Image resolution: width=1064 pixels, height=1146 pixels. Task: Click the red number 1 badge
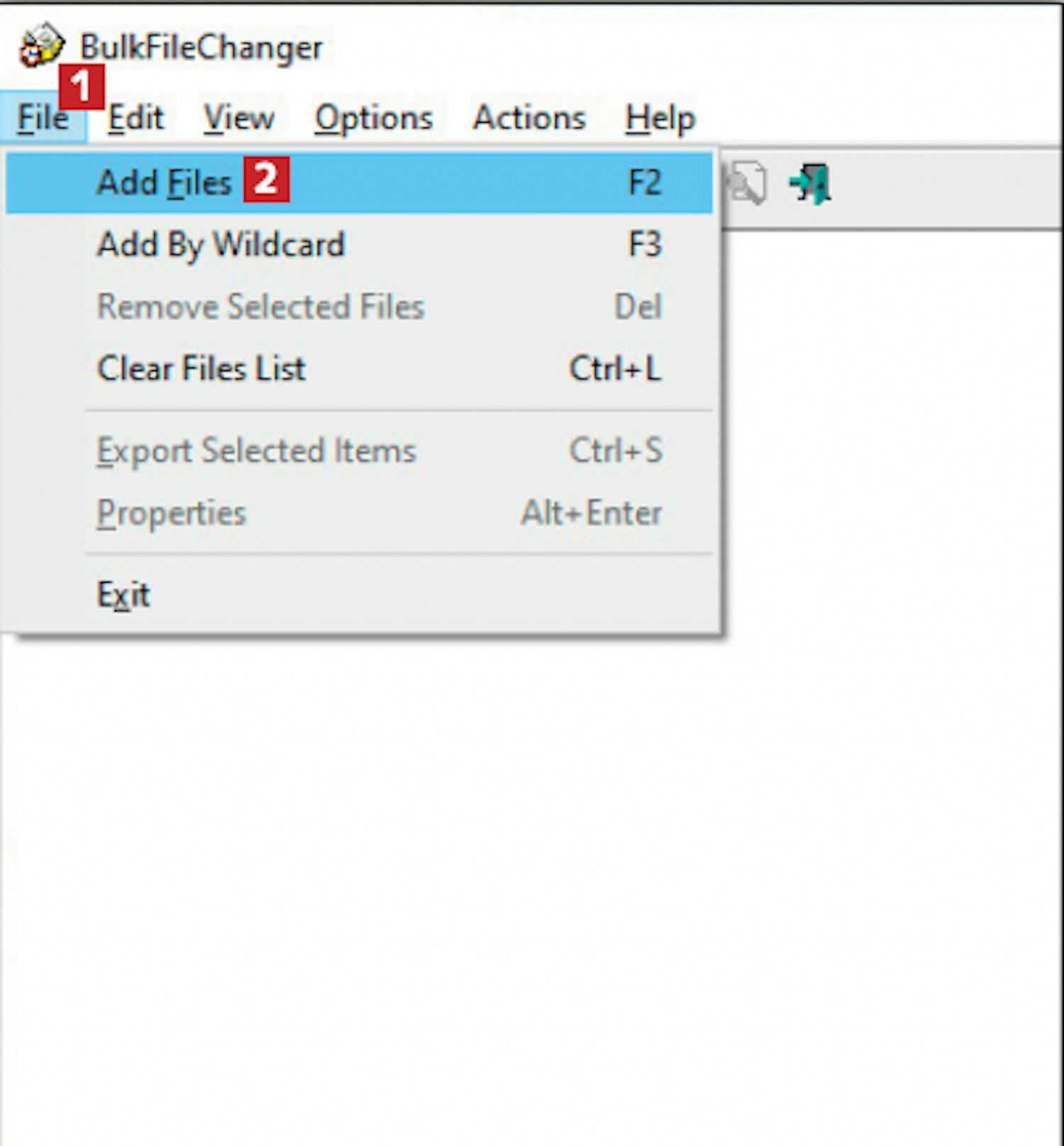click(82, 87)
